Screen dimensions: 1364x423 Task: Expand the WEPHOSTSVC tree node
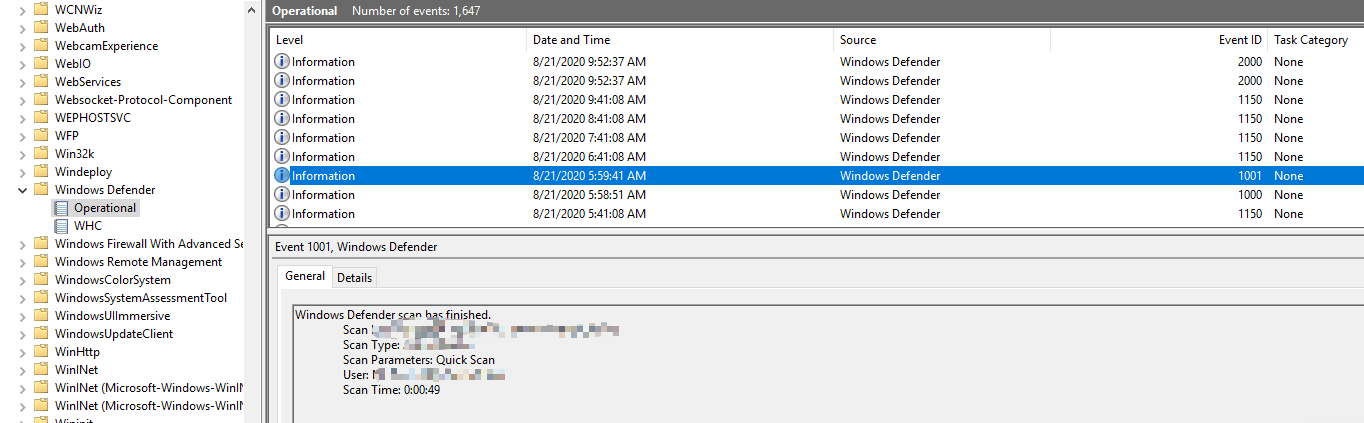click(22, 118)
